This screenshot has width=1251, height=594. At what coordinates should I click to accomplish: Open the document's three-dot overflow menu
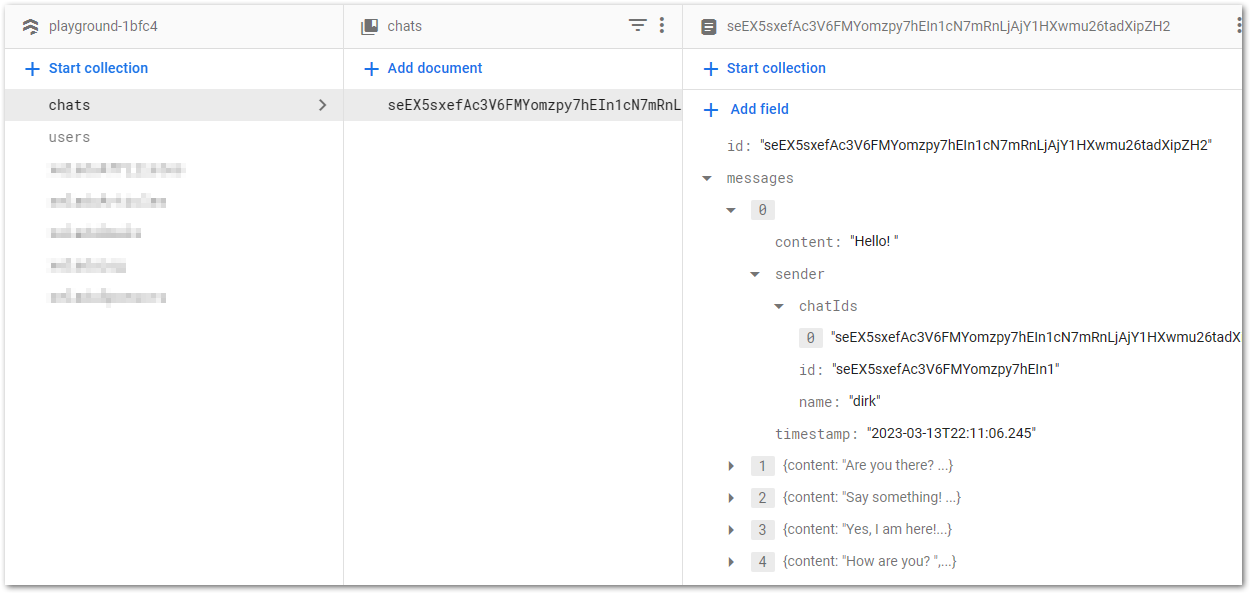click(x=1240, y=26)
